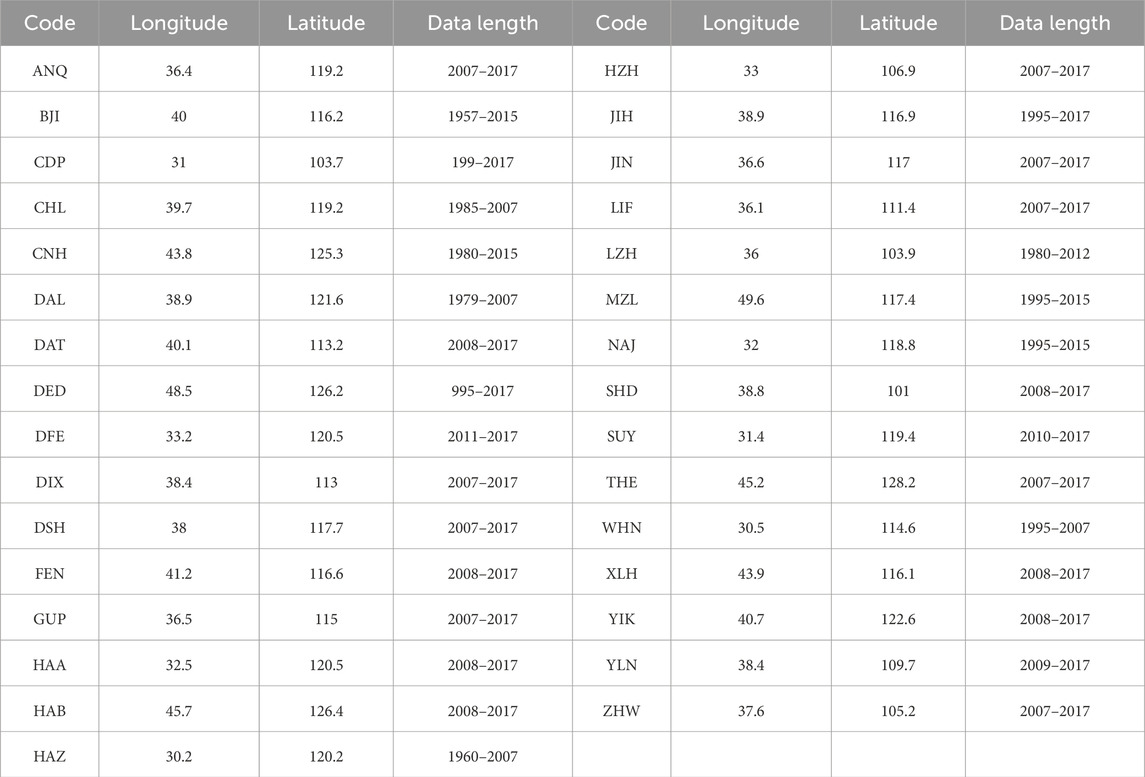Select the DED data length 995–2017
Image resolution: width=1145 pixels, height=777 pixels.
click(483, 391)
